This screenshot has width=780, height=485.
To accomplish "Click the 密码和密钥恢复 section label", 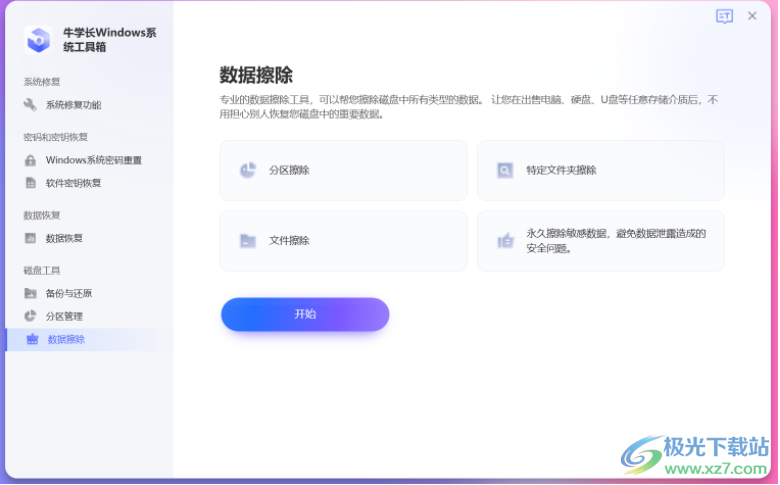I will 56,137.
